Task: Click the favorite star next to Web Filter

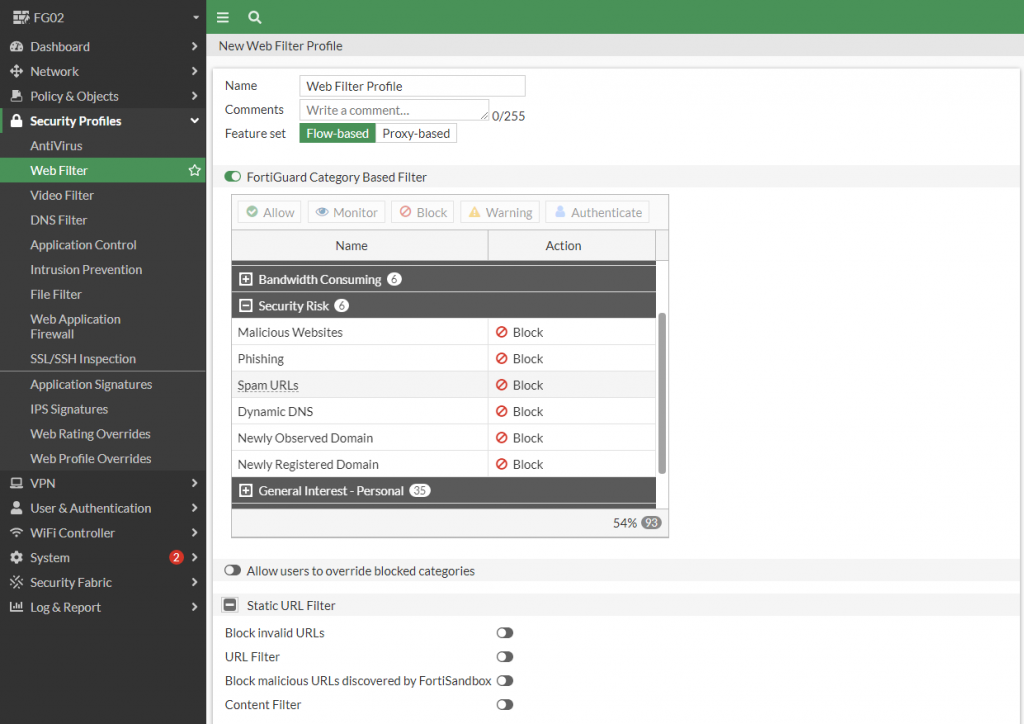Action: [195, 171]
